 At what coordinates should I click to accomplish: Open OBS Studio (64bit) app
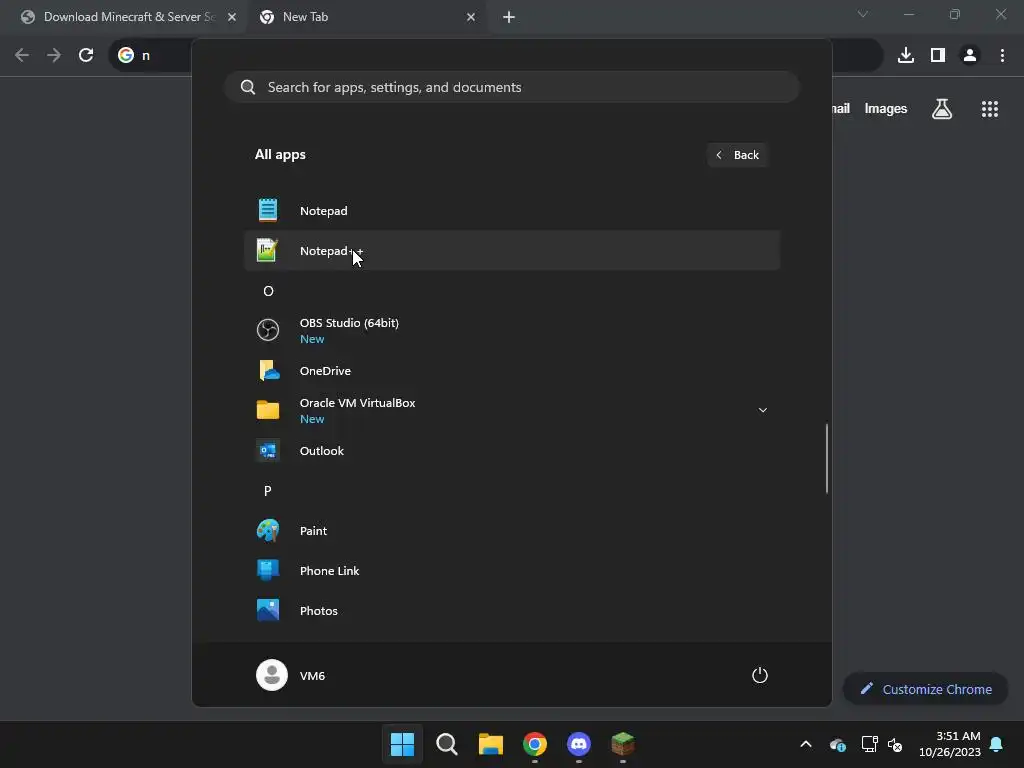pyautogui.click(x=512, y=330)
